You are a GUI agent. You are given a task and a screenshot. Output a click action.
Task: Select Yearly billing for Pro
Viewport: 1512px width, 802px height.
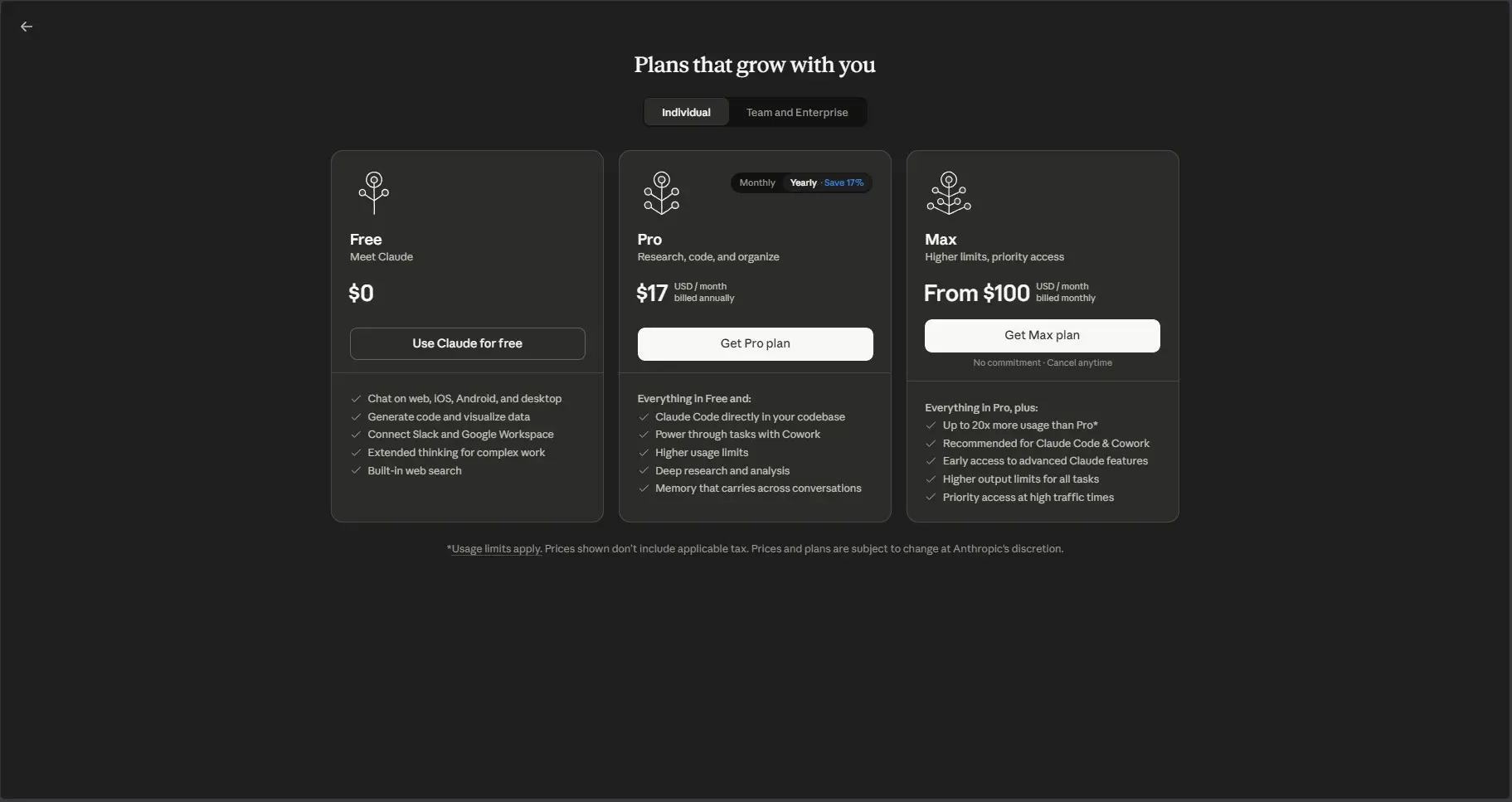pos(803,182)
